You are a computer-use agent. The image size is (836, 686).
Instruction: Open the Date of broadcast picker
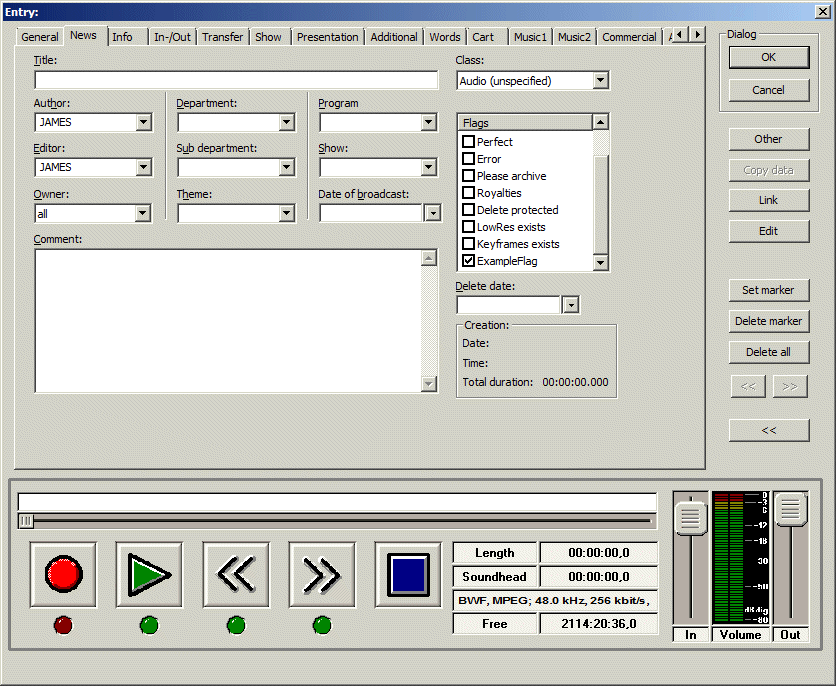pos(431,213)
